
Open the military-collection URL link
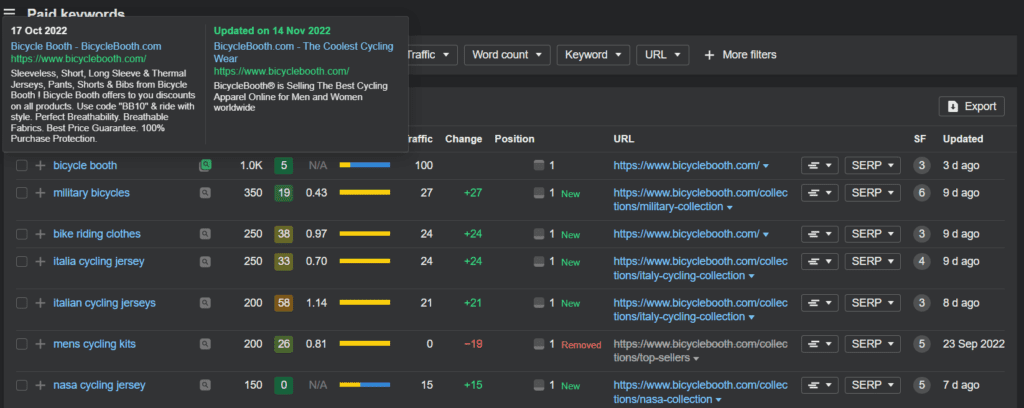(701, 200)
